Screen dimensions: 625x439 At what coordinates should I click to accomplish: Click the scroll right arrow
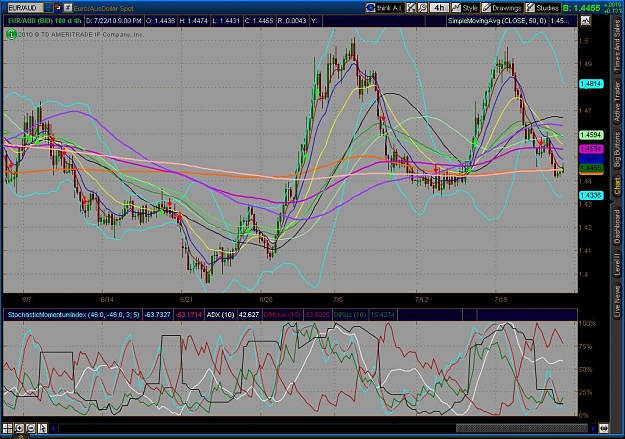(x=593, y=429)
